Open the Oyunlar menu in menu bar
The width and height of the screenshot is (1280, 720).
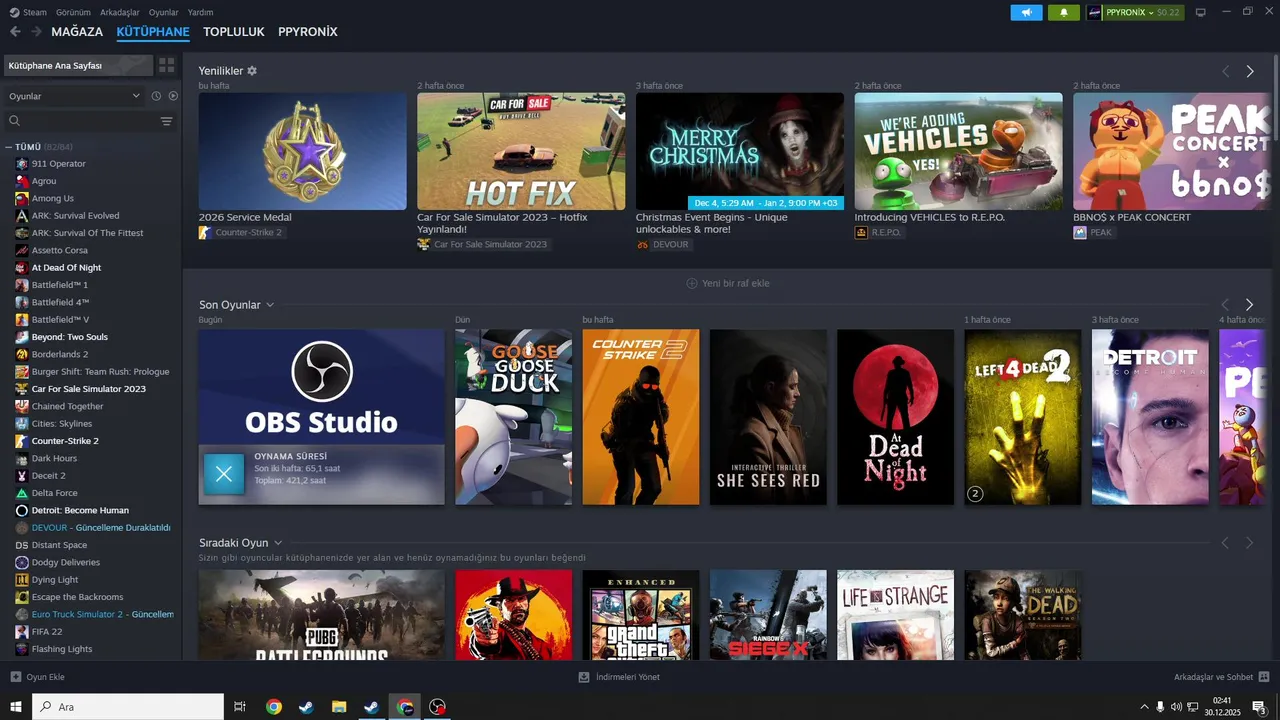click(164, 12)
